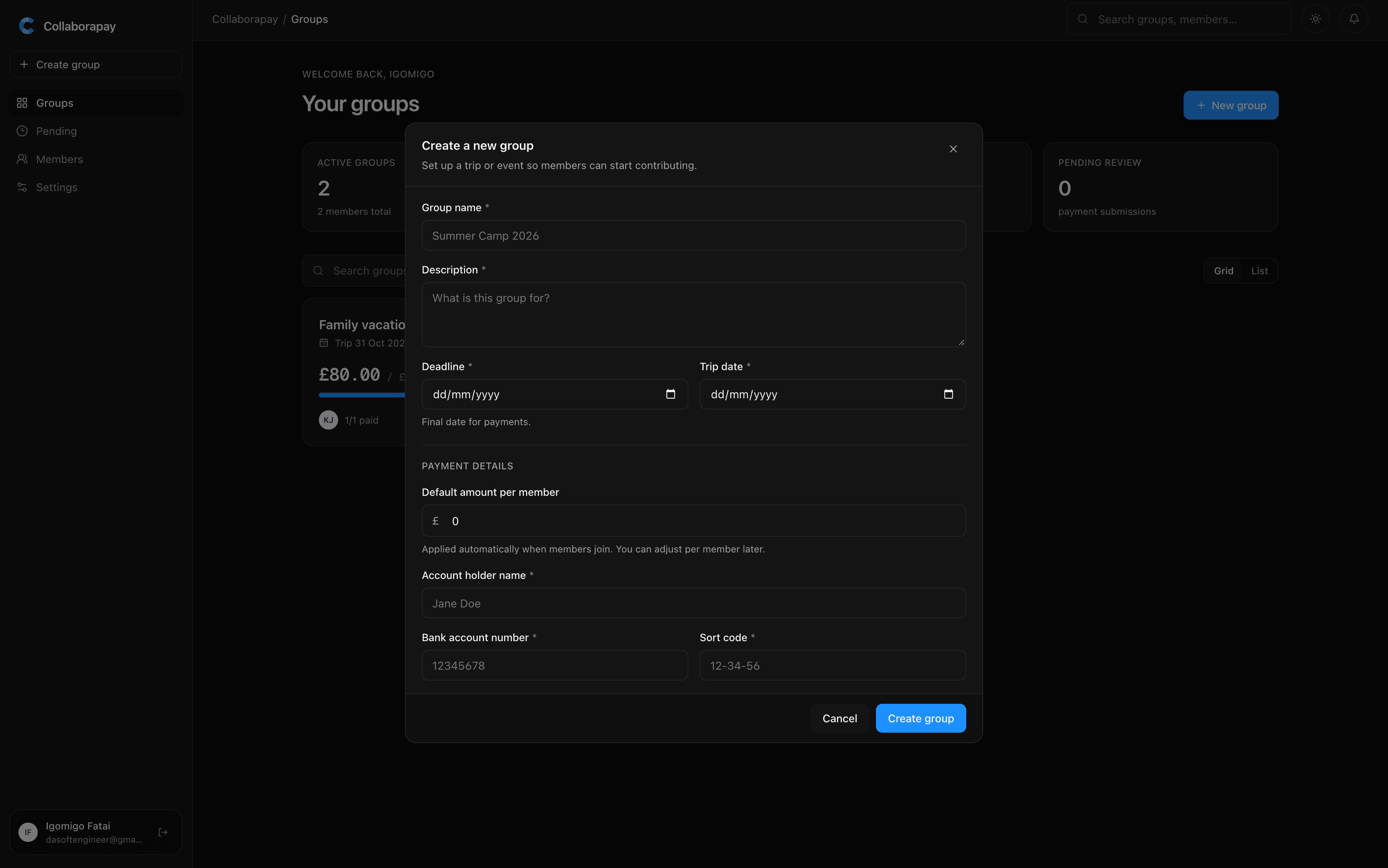Click the plus icon in Create group sidebar button
The height and width of the screenshot is (868, 1388).
[24, 64]
